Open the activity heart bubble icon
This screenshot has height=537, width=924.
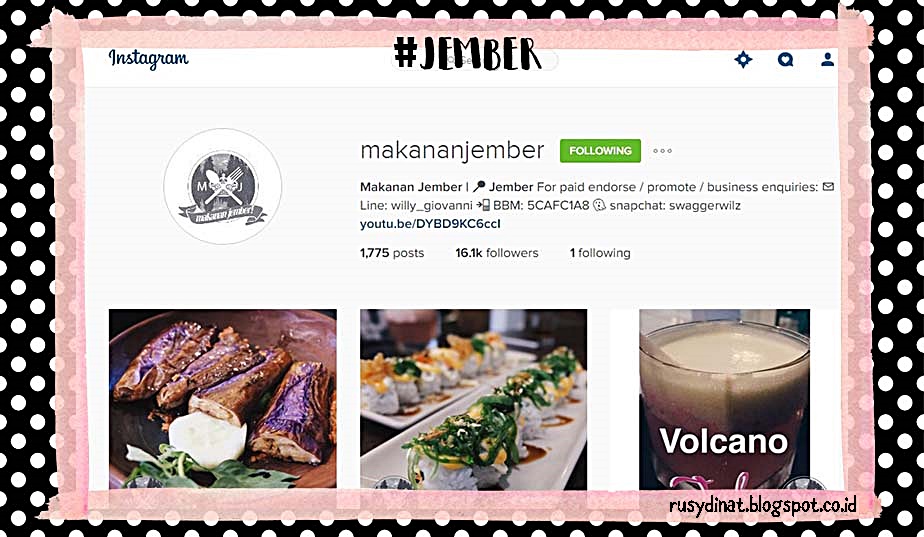coord(786,60)
